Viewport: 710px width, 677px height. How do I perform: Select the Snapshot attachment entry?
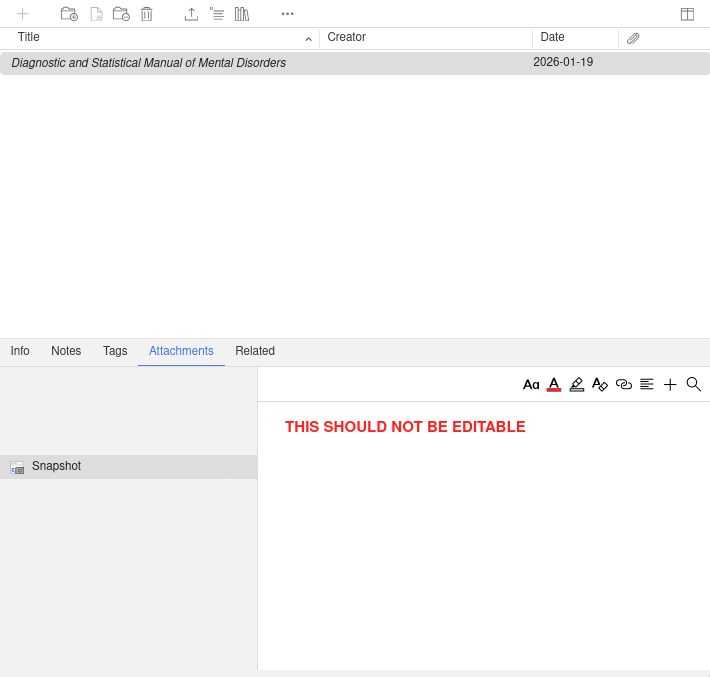tap(129, 467)
